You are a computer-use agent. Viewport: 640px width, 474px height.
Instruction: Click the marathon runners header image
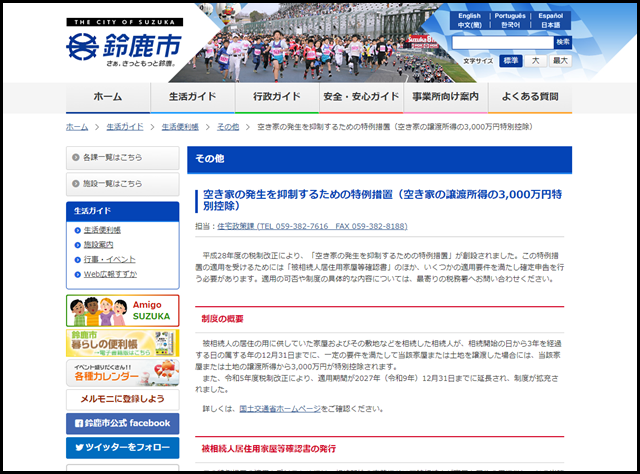pos(322,43)
